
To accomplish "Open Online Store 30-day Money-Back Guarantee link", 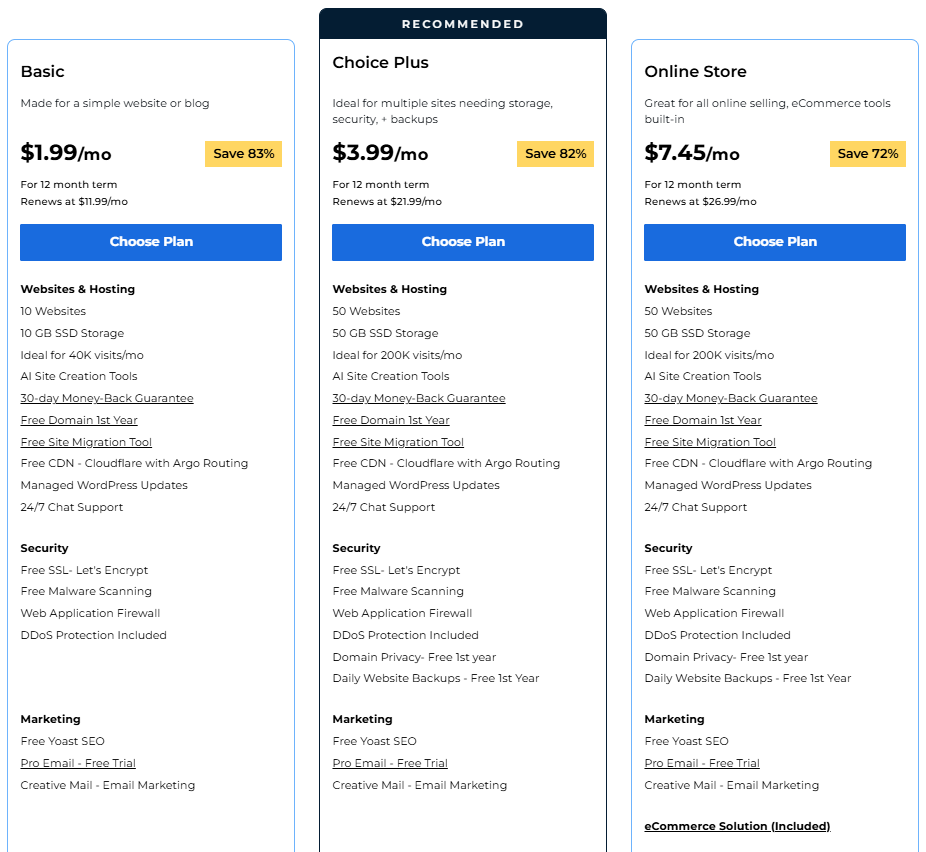I will pyautogui.click(x=731, y=398).
